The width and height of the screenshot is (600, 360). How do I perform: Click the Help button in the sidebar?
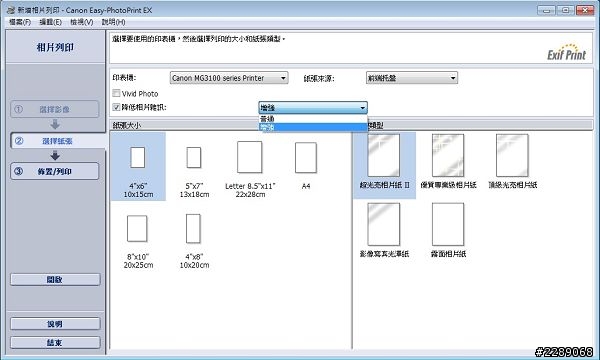click(x=55, y=324)
